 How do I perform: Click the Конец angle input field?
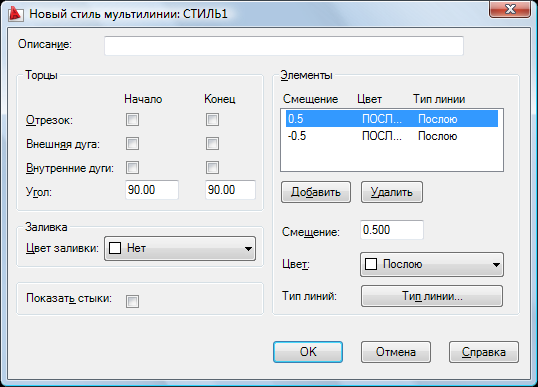pyautogui.click(x=230, y=190)
